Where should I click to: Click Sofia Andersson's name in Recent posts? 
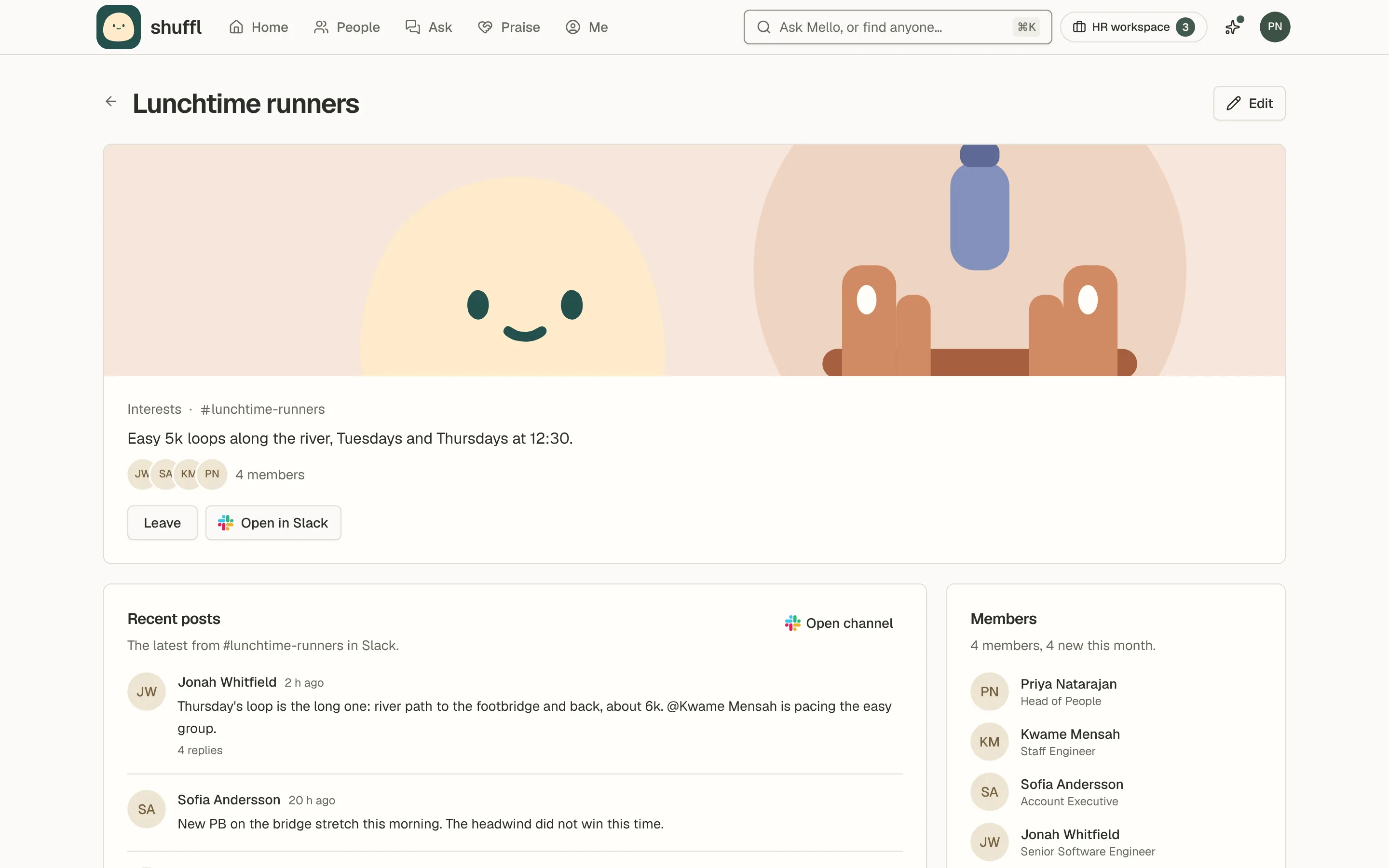point(229,800)
